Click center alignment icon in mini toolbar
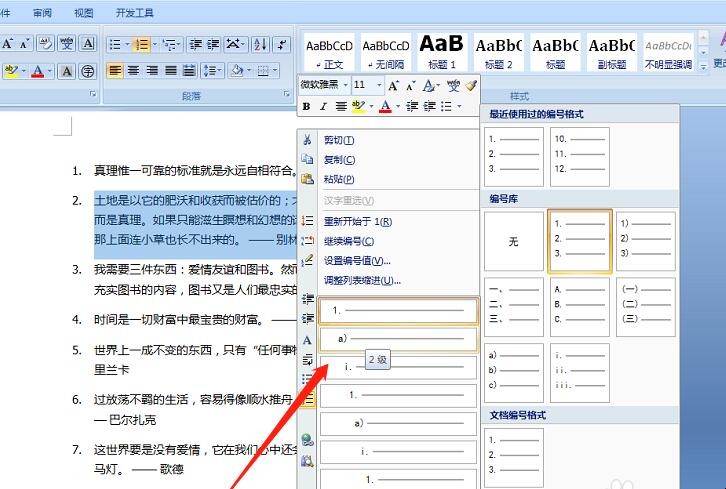This screenshot has width=726, height=489. (x=341, y=107)
